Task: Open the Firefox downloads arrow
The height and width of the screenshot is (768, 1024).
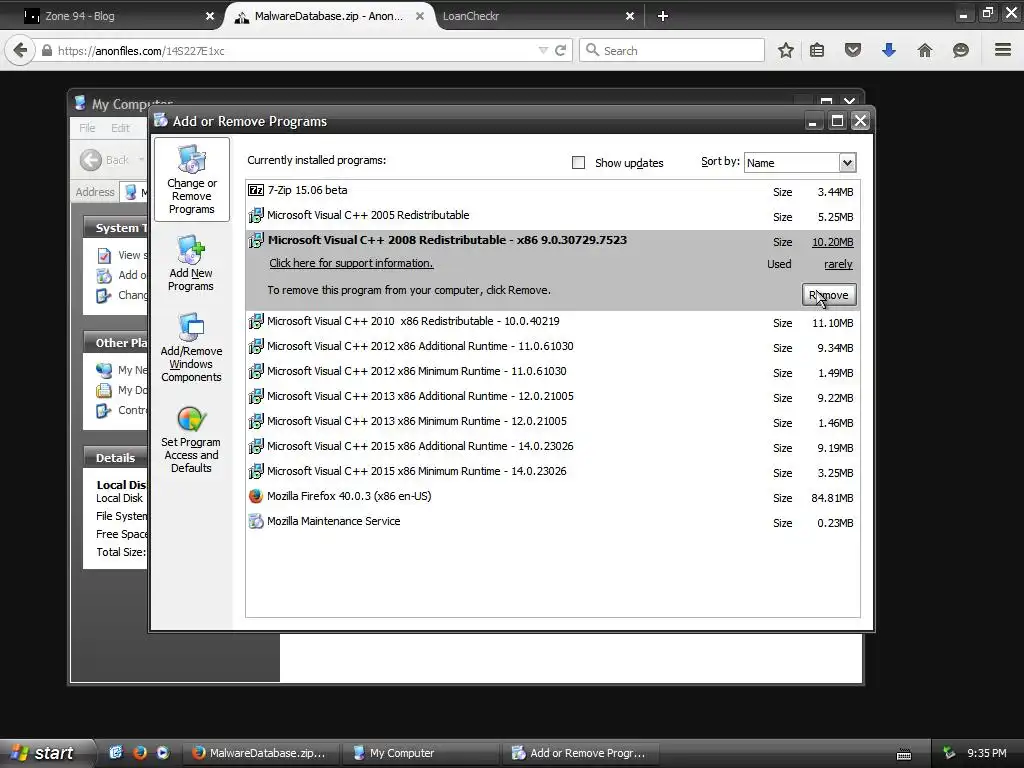Action: pyautogui.click(x=889, y=50)
